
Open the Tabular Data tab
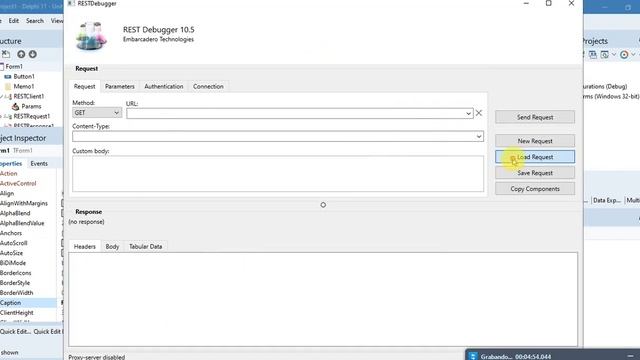[145, 247]
